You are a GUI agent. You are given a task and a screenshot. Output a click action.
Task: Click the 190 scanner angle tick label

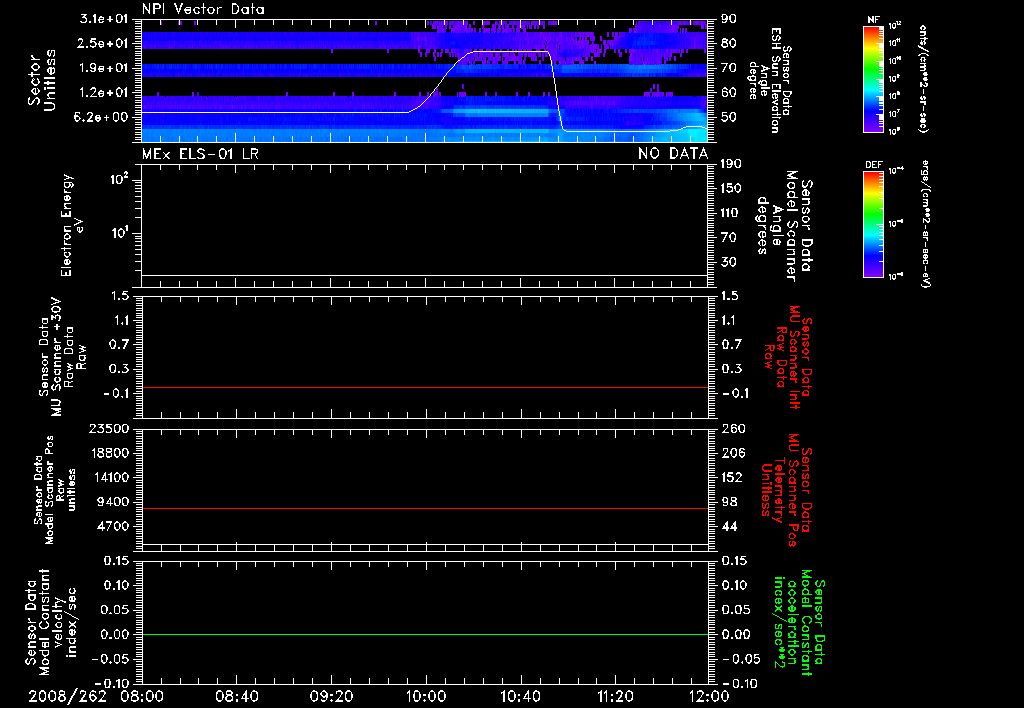pyautogui.click(x=731, y=163)
